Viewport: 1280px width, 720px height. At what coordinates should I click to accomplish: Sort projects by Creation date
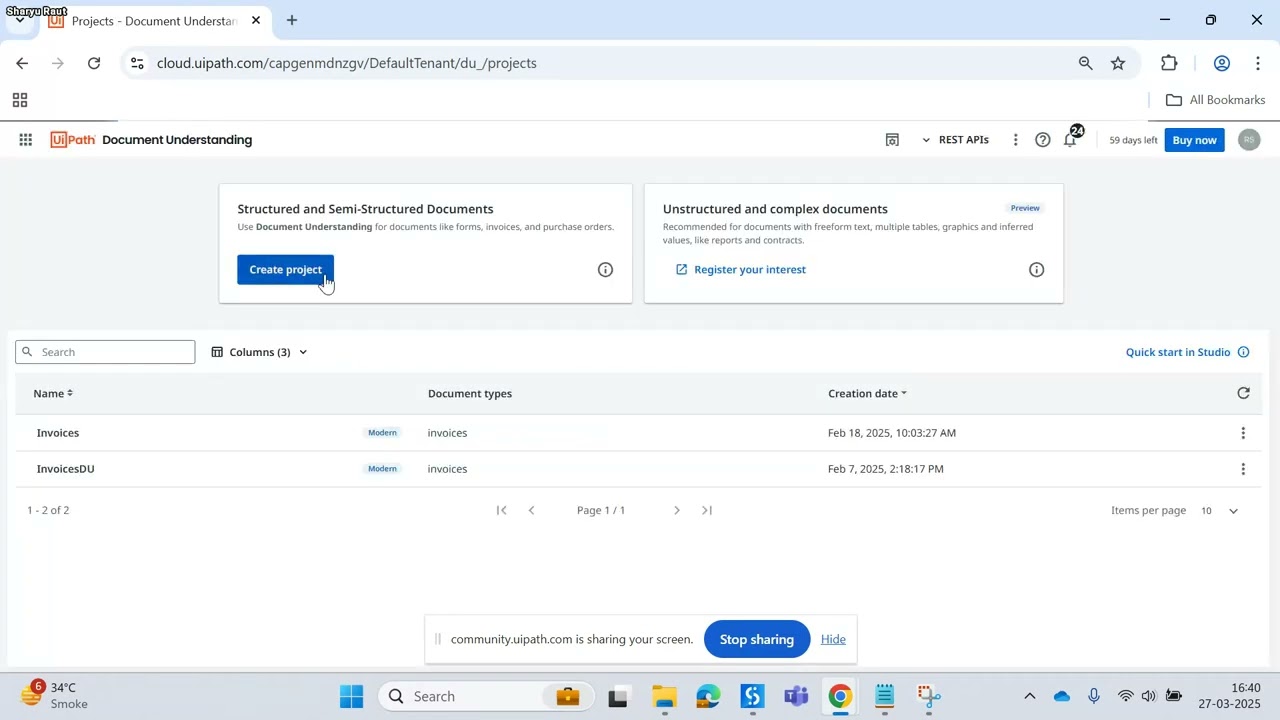(867, 394)
